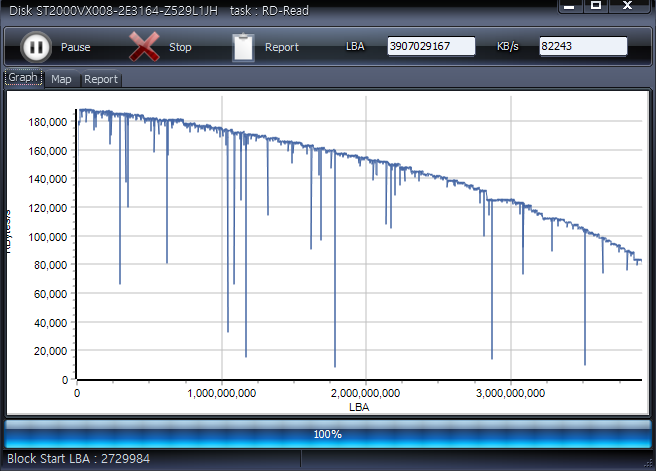
Task: Open the Map tab
Action: click(x=61, y=79)
